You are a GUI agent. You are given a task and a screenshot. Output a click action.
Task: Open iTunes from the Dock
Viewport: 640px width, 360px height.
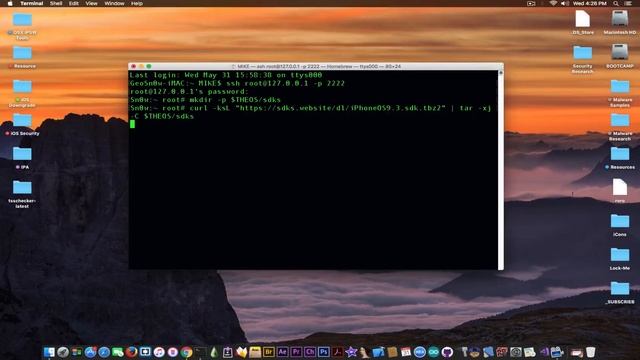[x=159, y=352]
